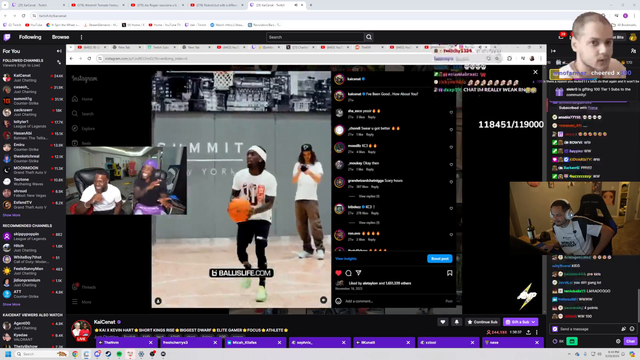Click the Twitch search magnifier button
Screen dimensions: 640x360
pos(369,37)
